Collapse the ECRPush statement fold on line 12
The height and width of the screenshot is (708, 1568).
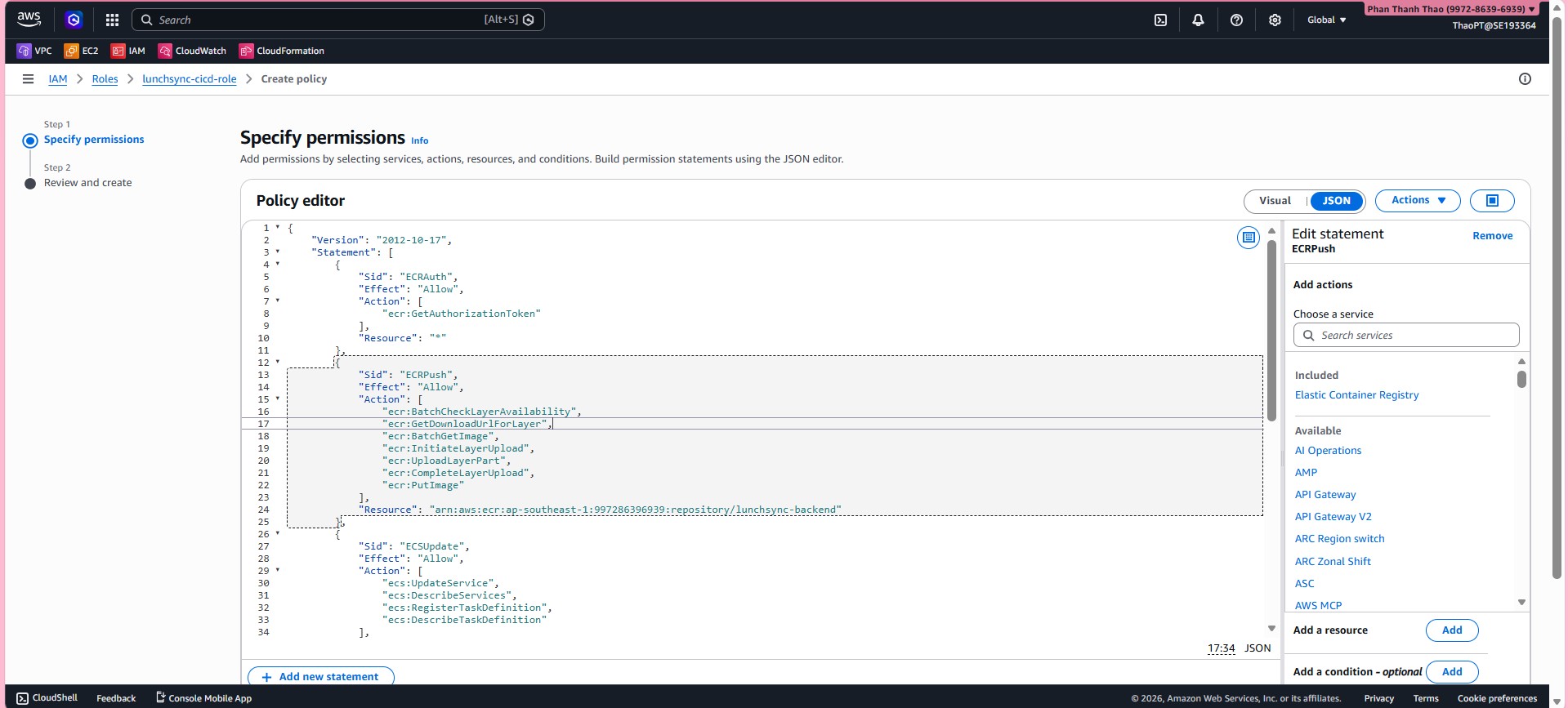[278, 362]
